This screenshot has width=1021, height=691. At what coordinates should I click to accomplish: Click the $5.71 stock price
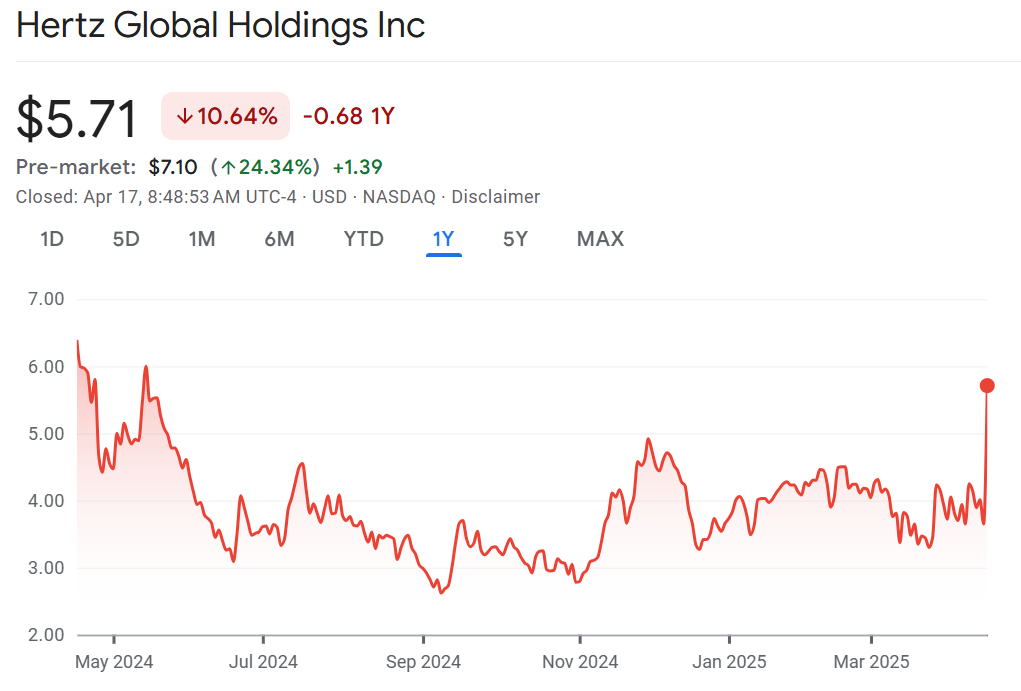77,118
